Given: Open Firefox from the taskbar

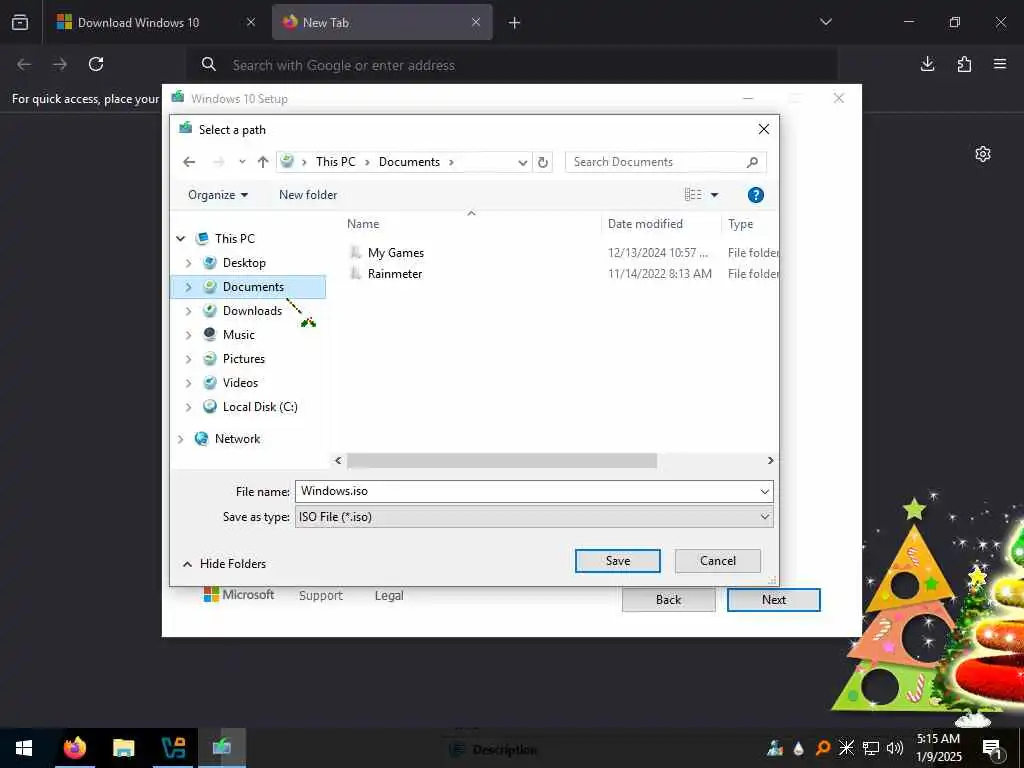Looking at the screenshot, I should tap(74, 748).
